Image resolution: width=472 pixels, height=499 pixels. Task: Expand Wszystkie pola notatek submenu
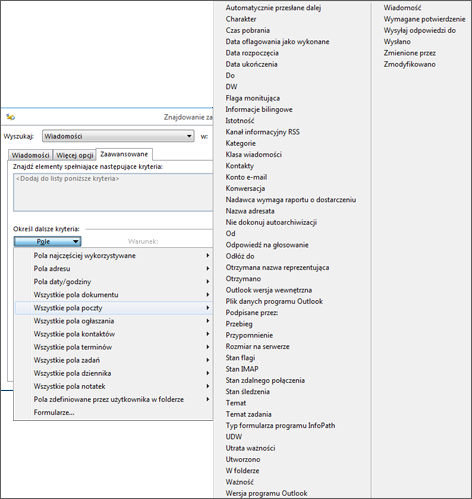tap(114, 386)
